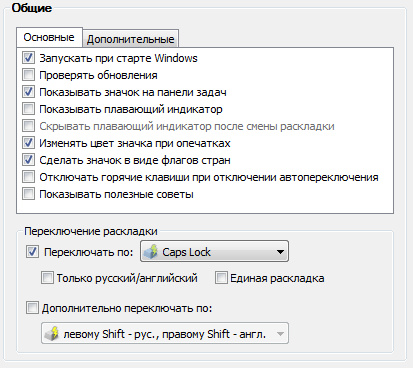
Task: Enable Проверять обновления checkbox
Action: 28,75
